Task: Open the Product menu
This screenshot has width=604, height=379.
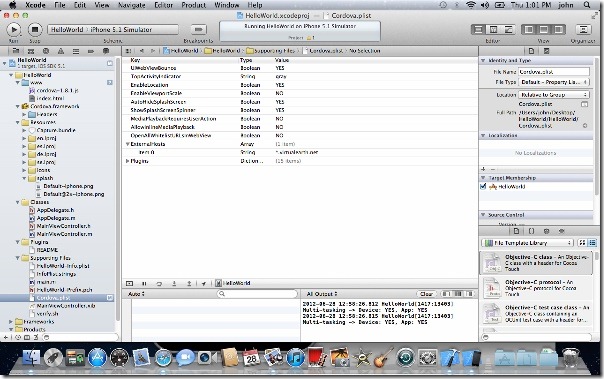Action: (194, 5)
